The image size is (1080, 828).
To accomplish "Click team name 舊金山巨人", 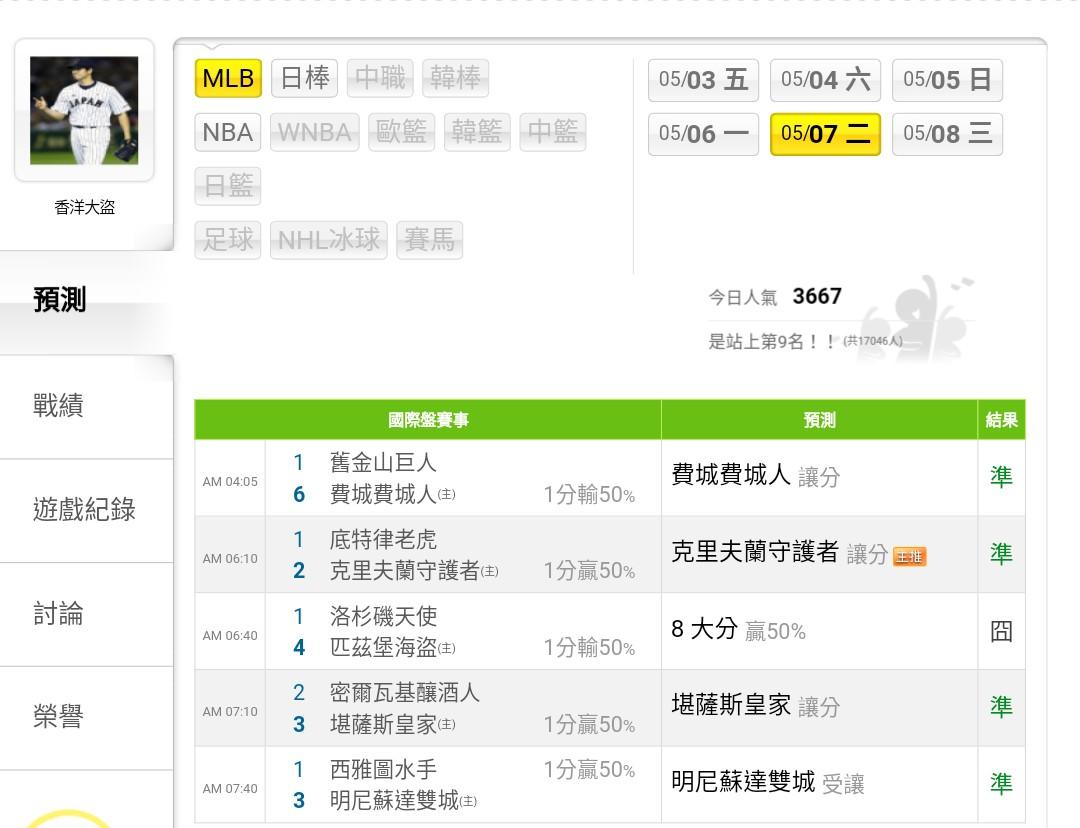I will point(383,462).
